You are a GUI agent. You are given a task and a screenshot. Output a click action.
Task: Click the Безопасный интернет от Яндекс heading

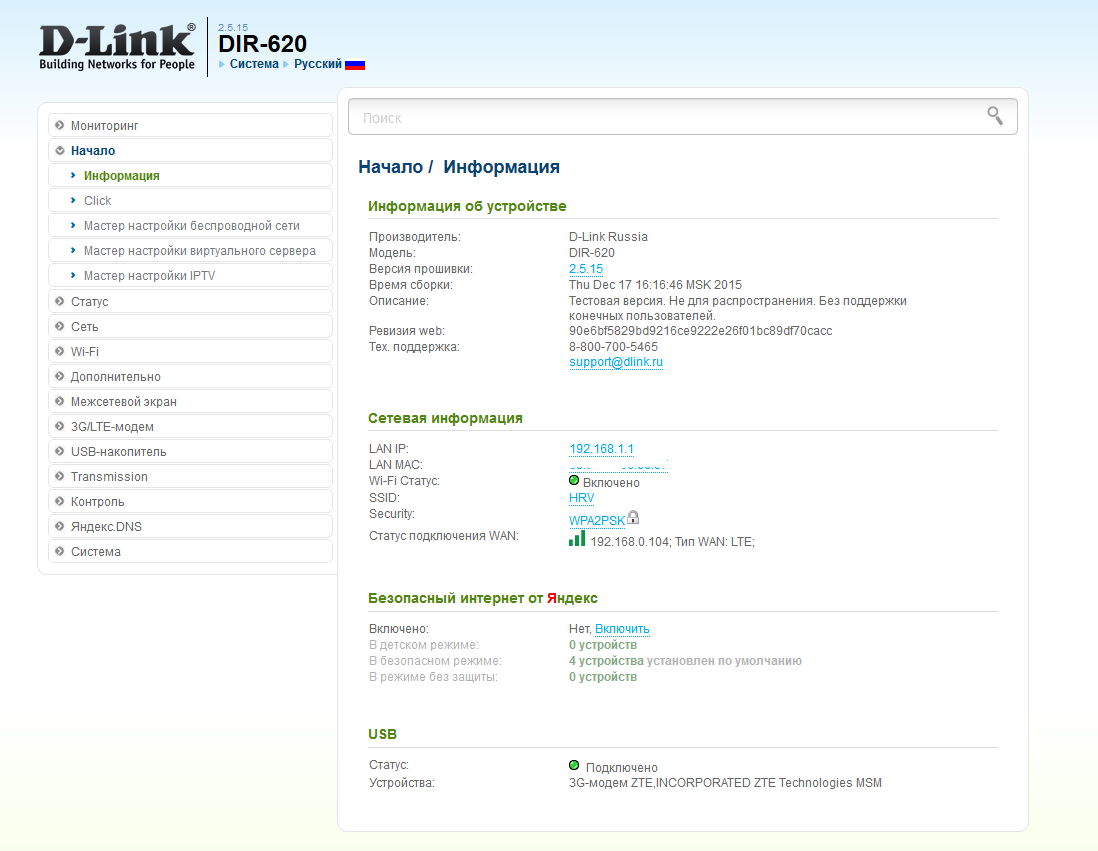pos(482,598)
